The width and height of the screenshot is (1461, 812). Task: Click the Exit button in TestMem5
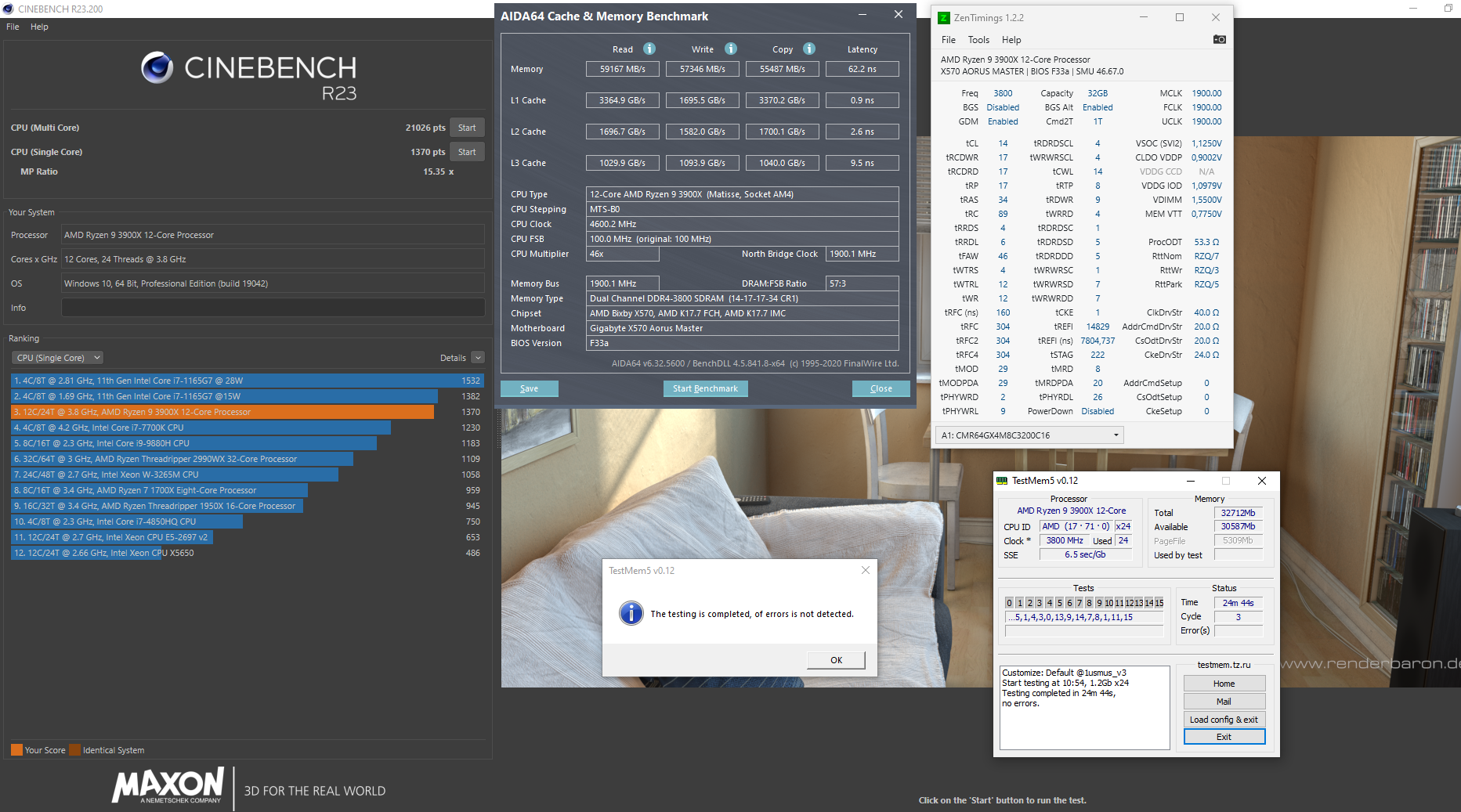point(1224,737)
